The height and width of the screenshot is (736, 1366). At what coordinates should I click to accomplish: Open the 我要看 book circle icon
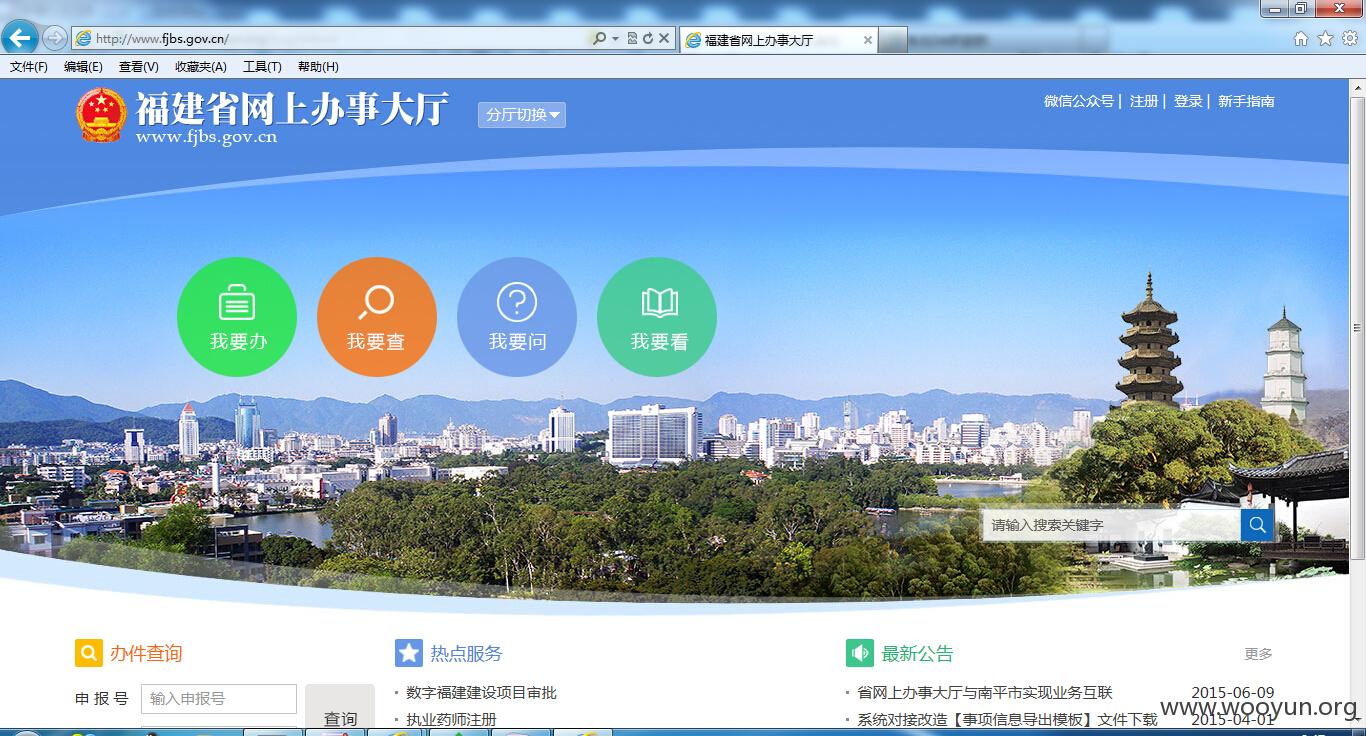pos(657,317)
